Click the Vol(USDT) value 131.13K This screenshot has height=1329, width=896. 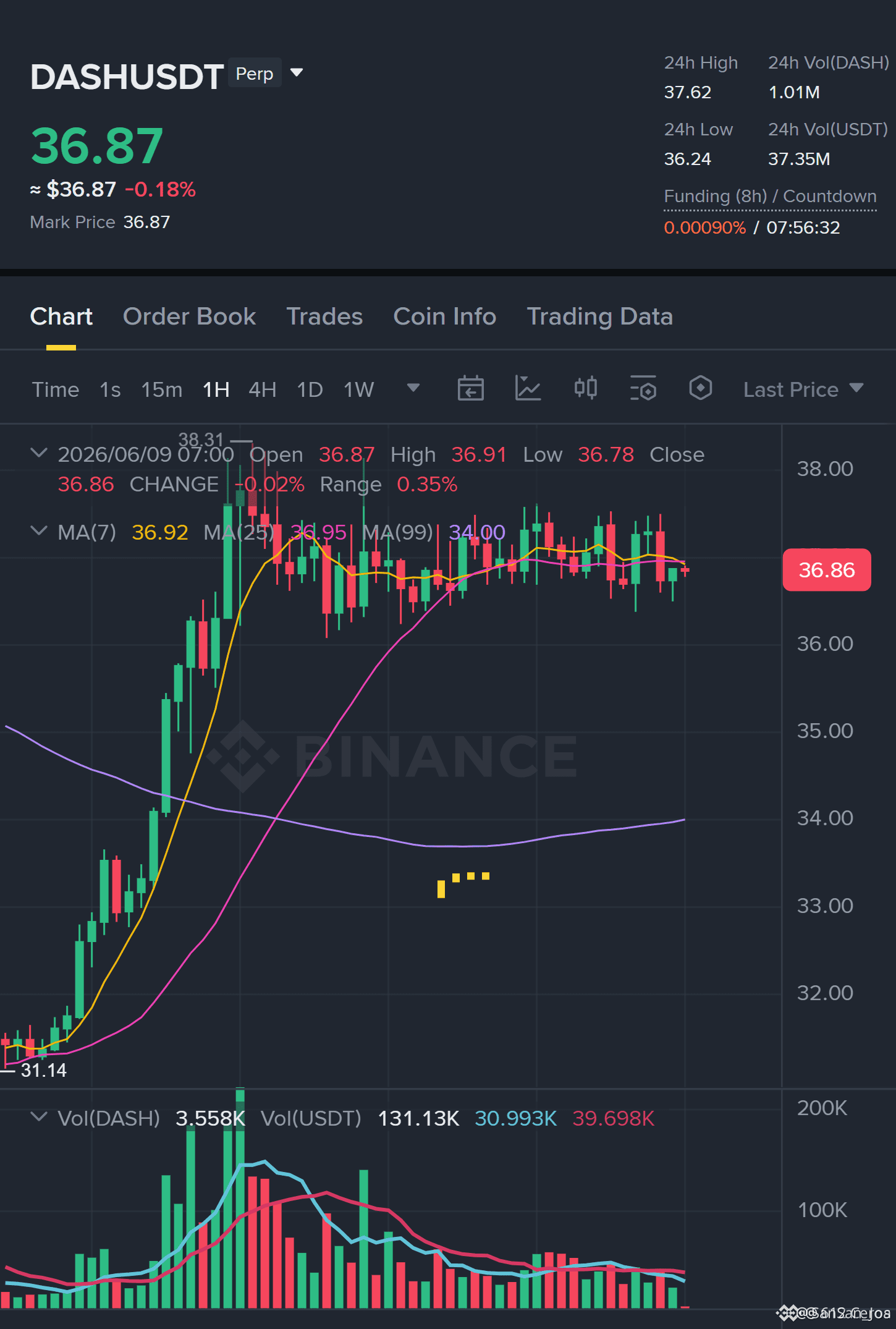pyautogui.click(x=418, y=1118)
